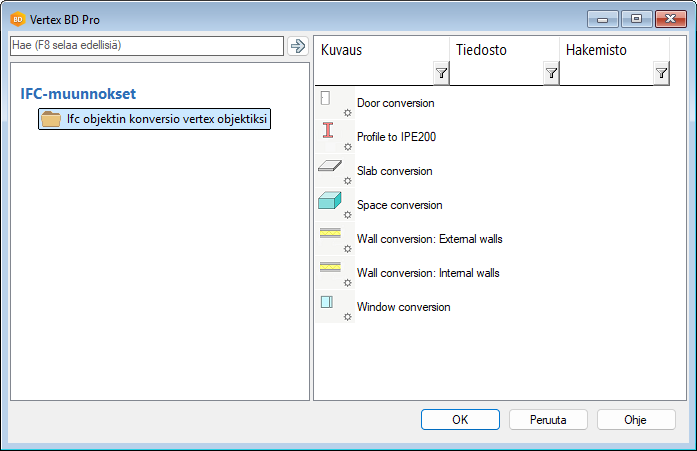Click the Window conversion window icon

327,302
